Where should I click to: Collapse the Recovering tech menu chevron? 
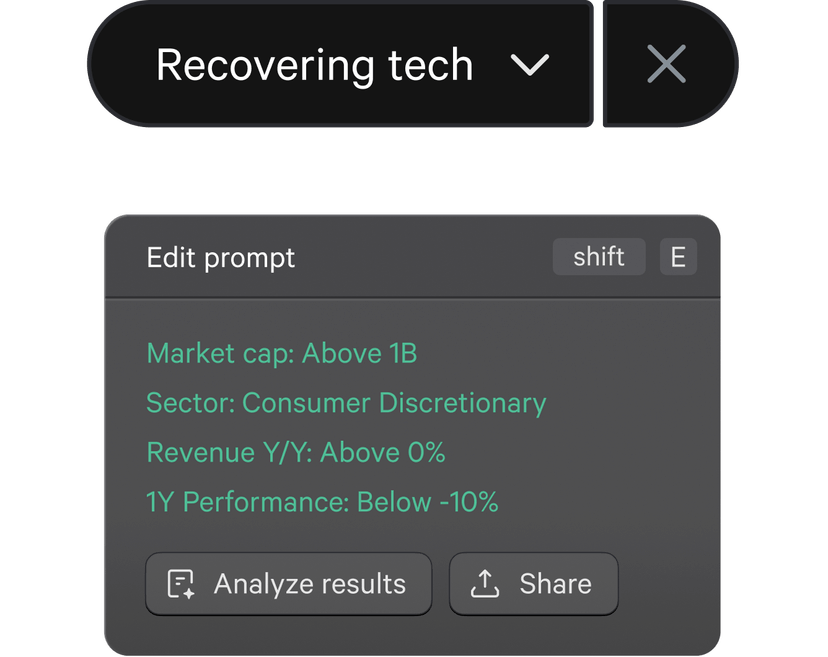pos(532,65)
